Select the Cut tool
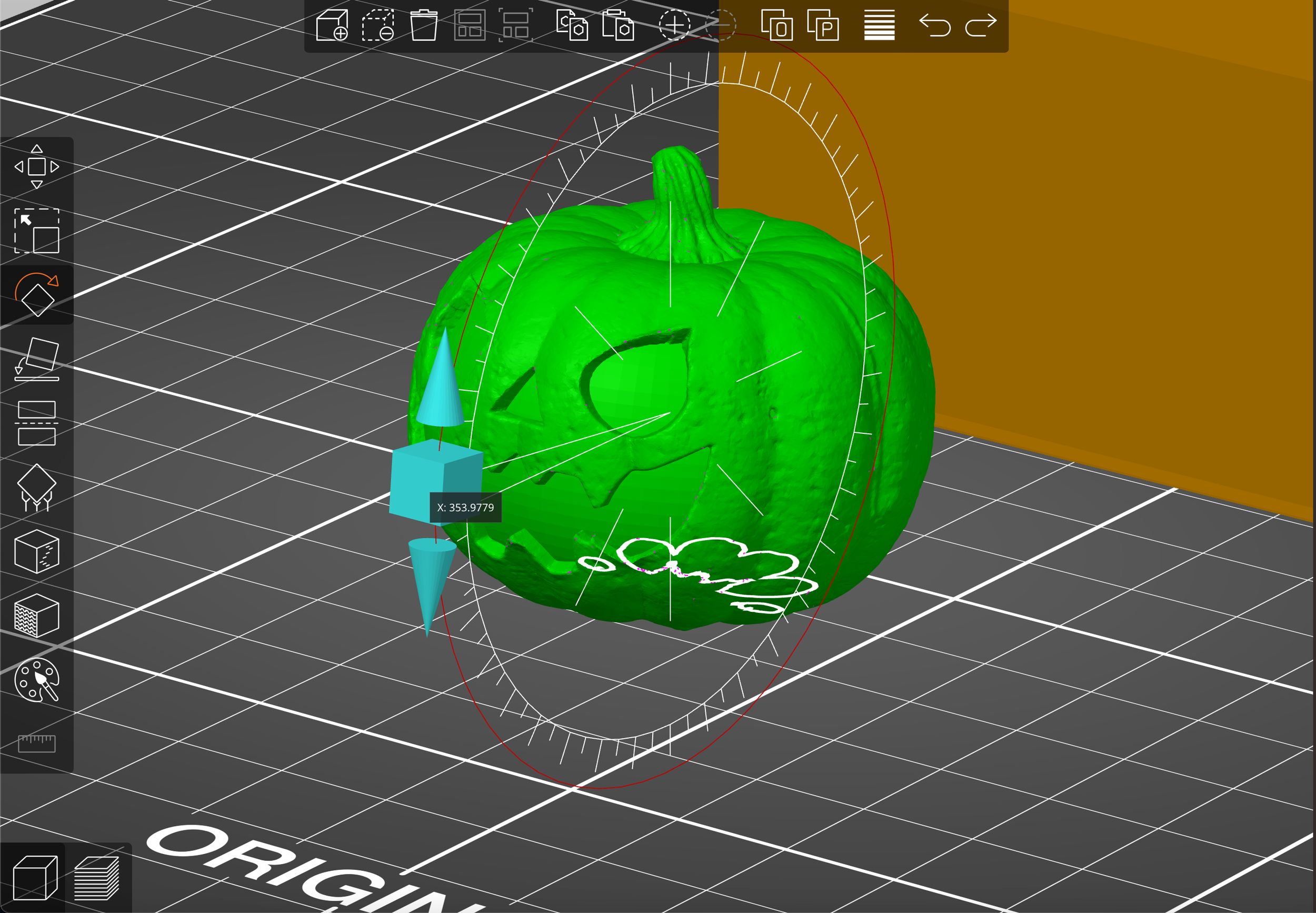The image size is (1316, 913). click(37, 423)
